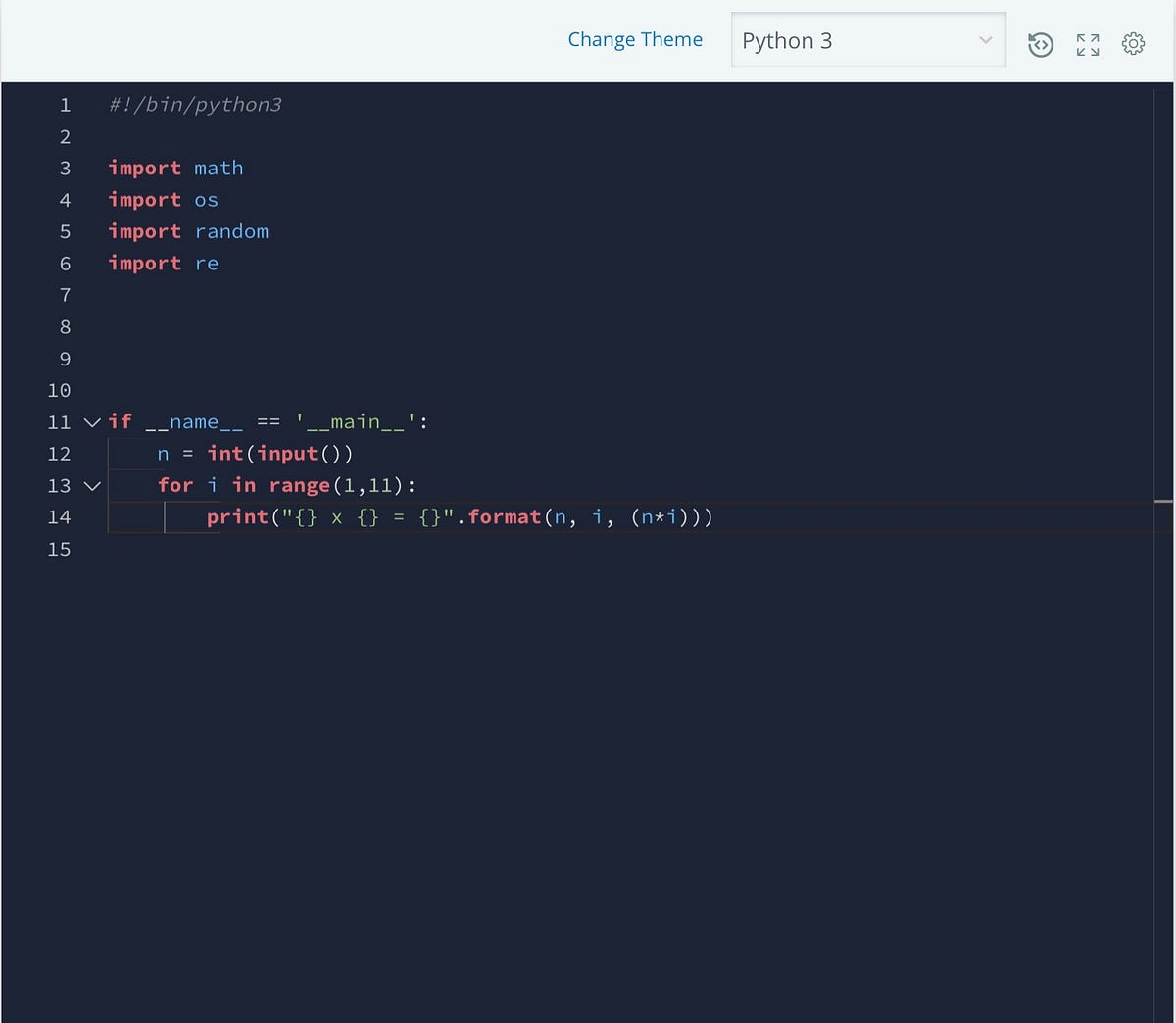Click on 'import random' text
Screen dimensions: 1176x1023
(188, 231)
